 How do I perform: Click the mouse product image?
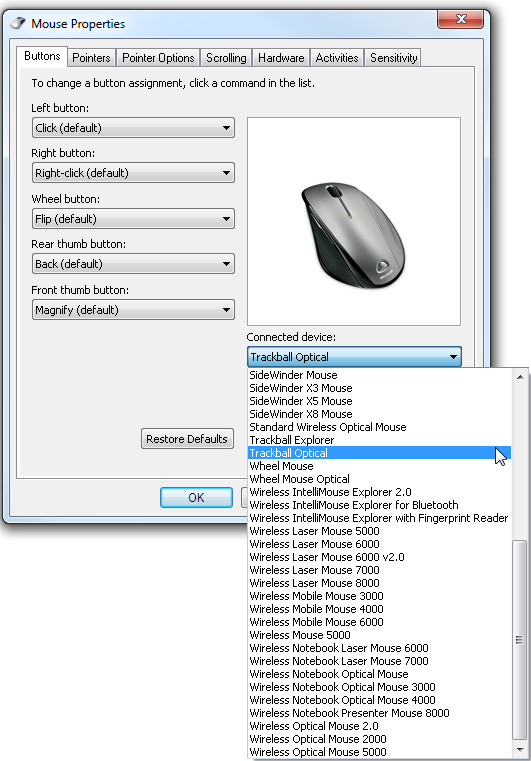(x=353, y=235)
